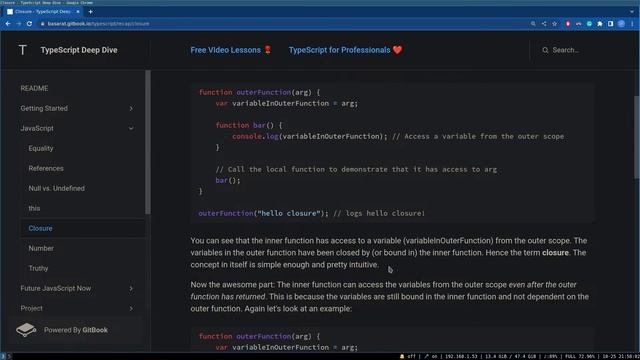Click the search magnifier icon in header
The image size is (640, 360).
point(545,50)
